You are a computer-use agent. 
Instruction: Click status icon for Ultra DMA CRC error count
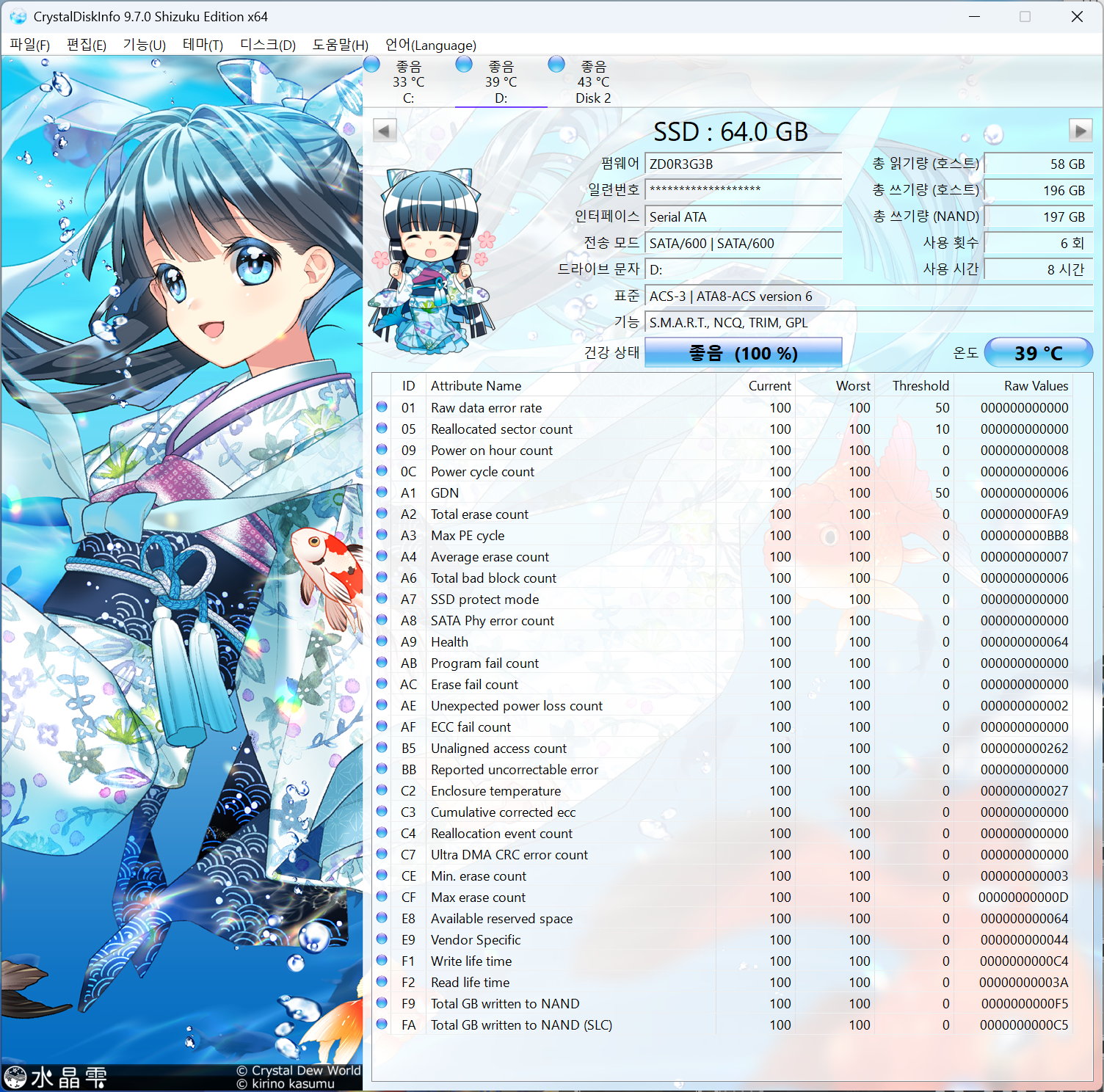coord(382,853)
